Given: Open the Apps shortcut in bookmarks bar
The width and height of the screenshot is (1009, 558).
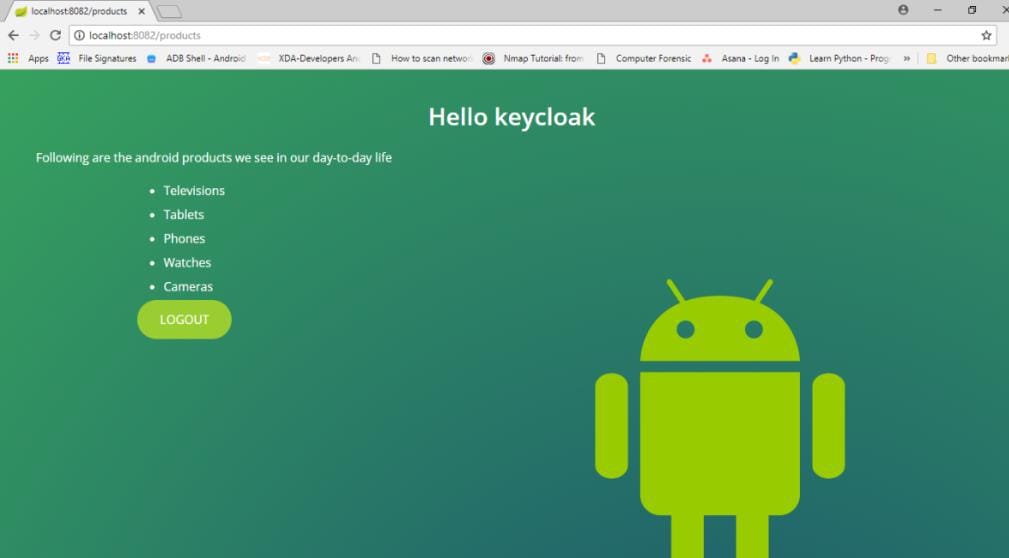Looking at the screenshot, I should (x=29, y=59).
